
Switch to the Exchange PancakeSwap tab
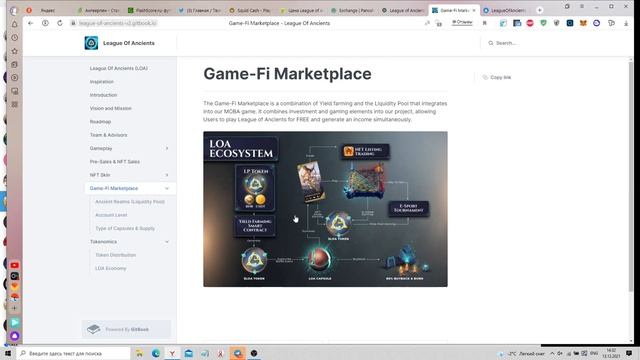[x=352, y=10]
